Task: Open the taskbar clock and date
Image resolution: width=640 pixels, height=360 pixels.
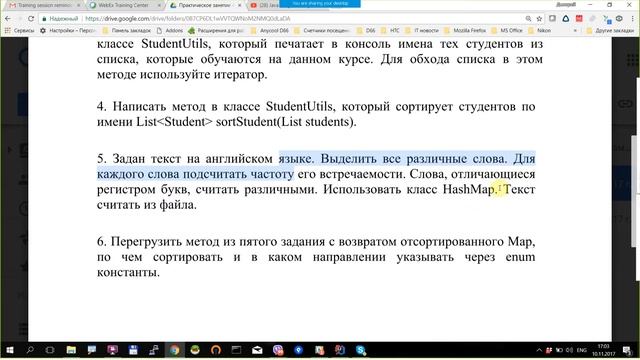Action: (x=604, y=350)
